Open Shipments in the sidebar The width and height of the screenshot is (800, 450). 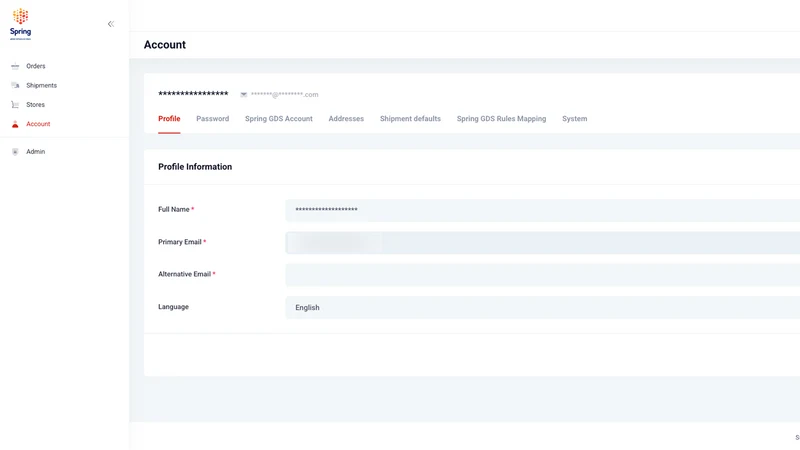point(41,85)
